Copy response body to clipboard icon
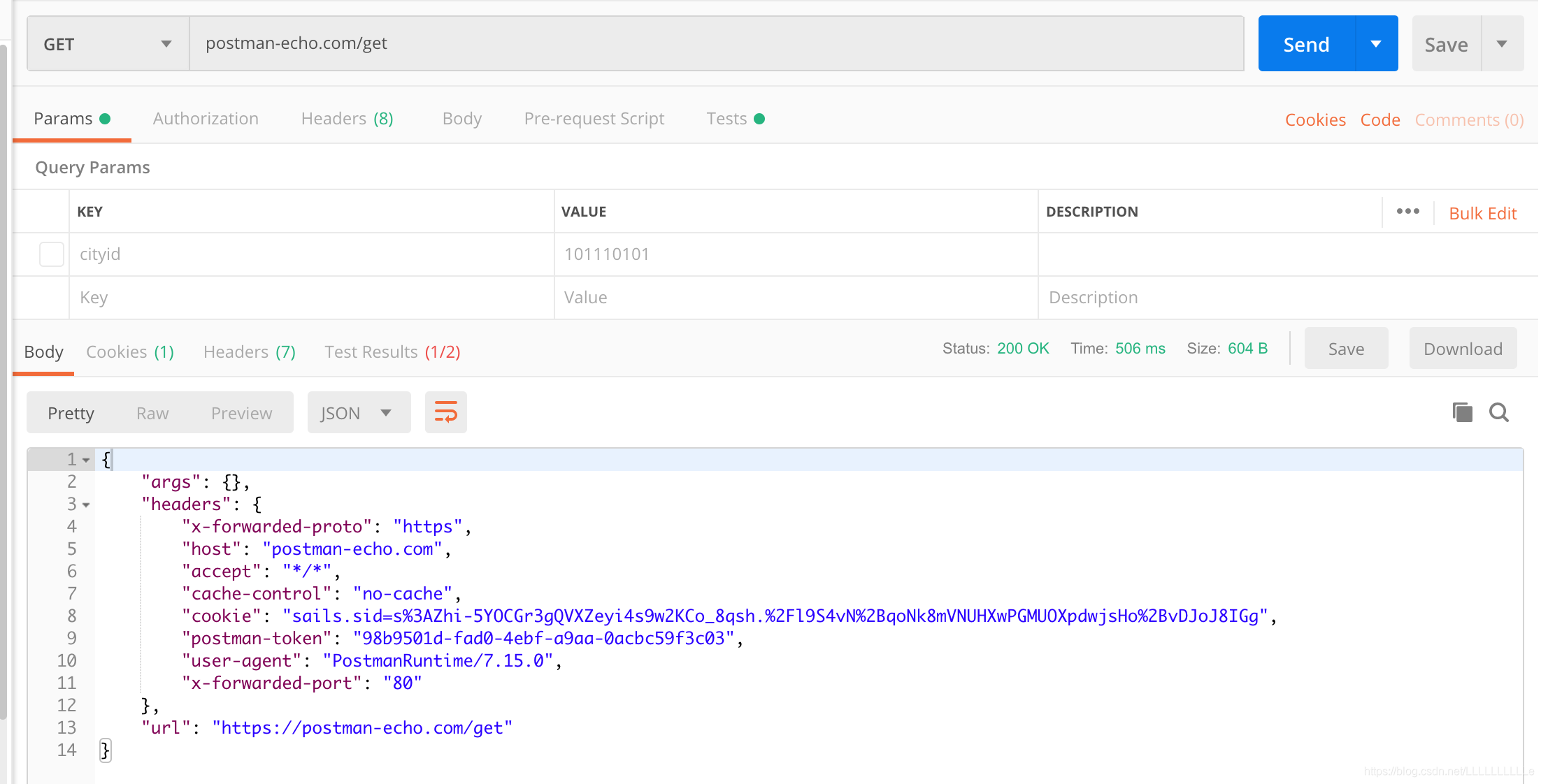The width and height of the screenshot is (1541, 784). [x=1462, y=412]
